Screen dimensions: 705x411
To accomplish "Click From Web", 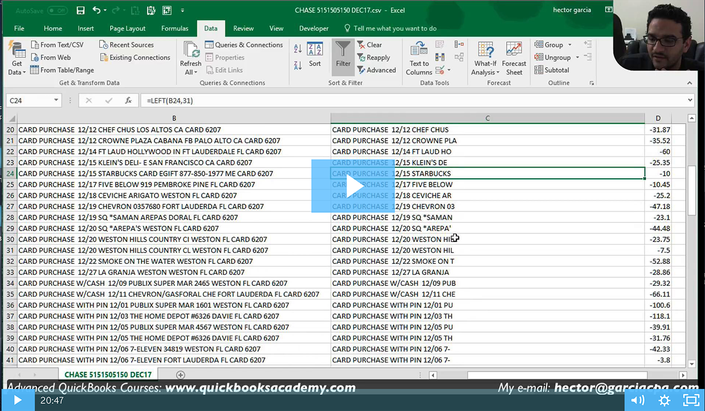I will tap(51, 57).
